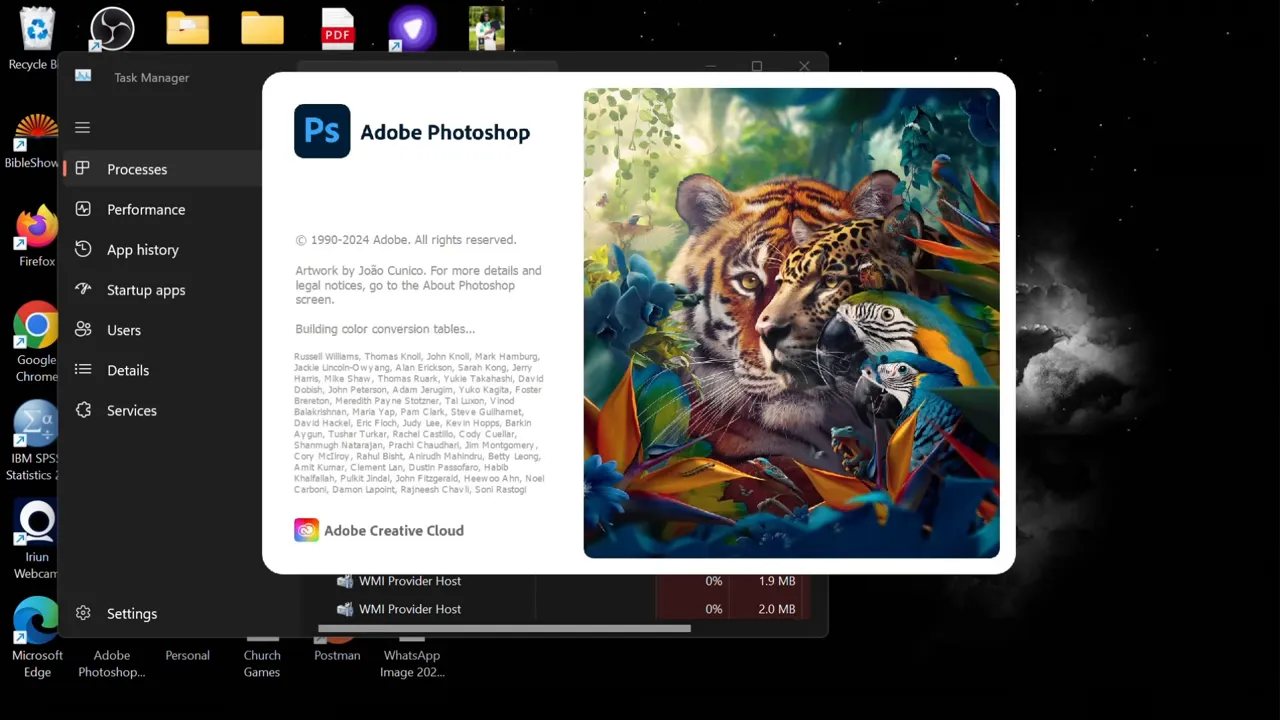This screenshot has height=720, width=1280.
Task: Open the photo thumbnail desktop icon
Action: tap(487, 28)
